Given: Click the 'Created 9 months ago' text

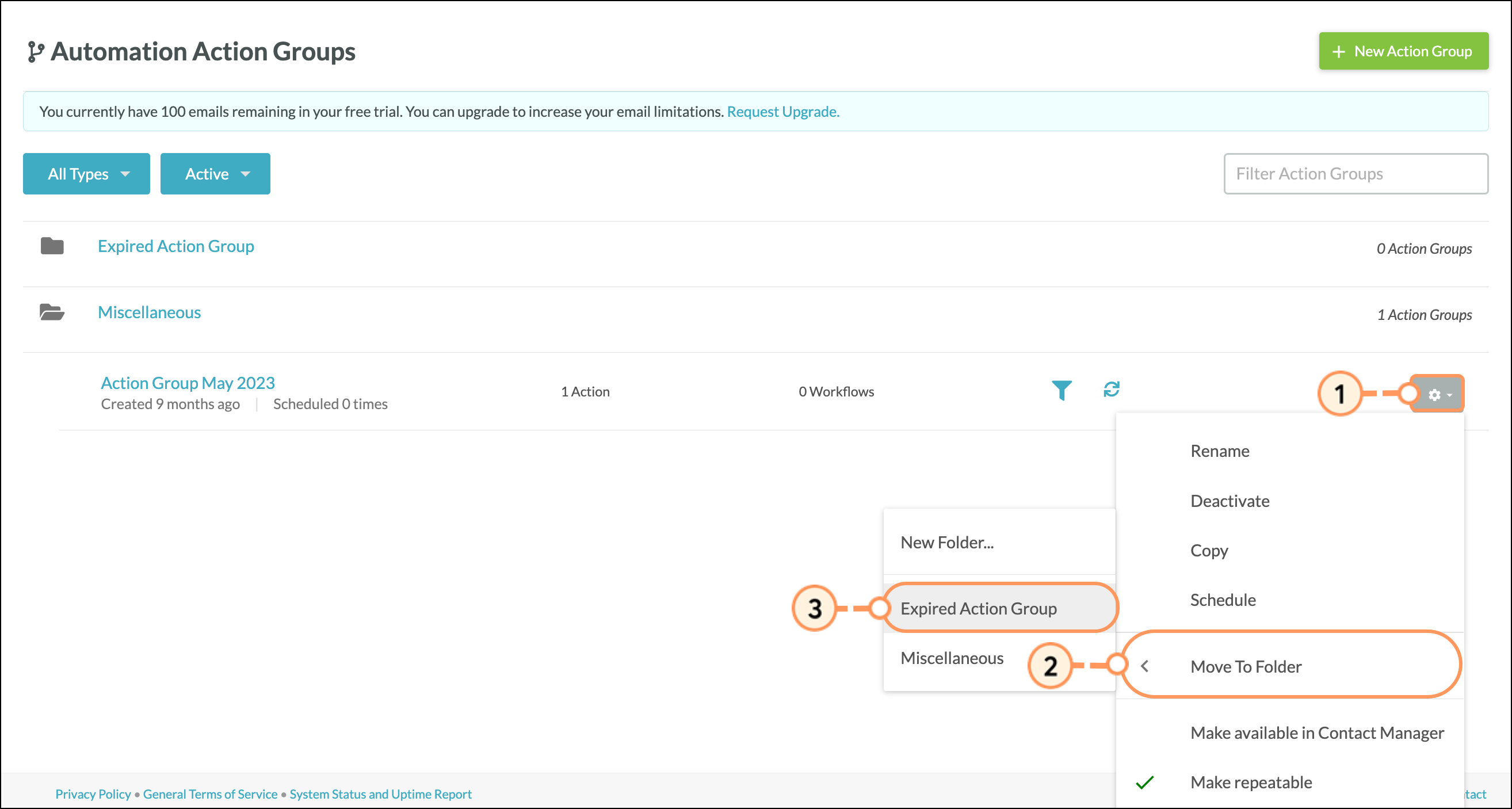Looking at the screenshot, I should click(170, 404).
